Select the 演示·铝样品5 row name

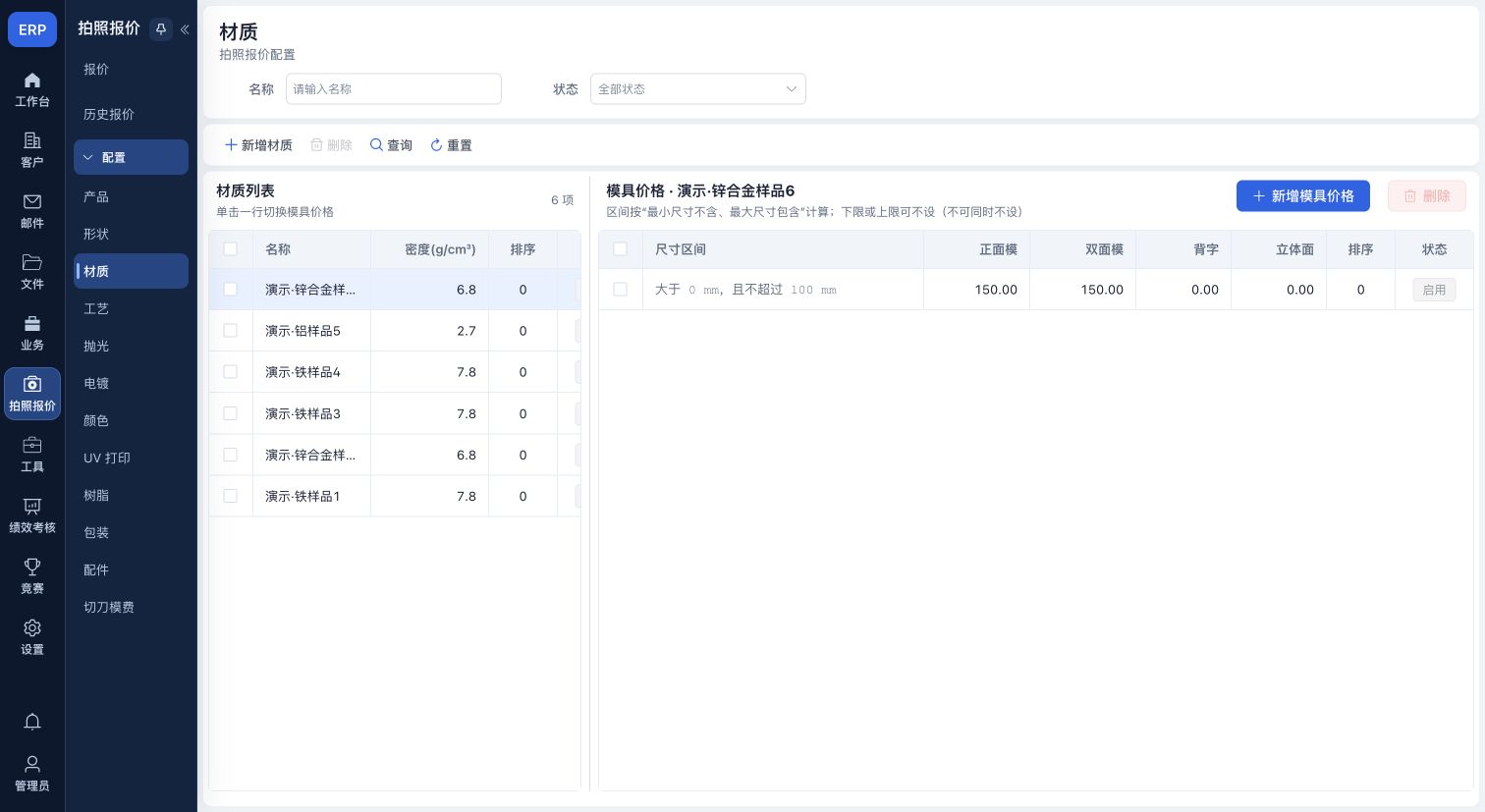point(302,331)
